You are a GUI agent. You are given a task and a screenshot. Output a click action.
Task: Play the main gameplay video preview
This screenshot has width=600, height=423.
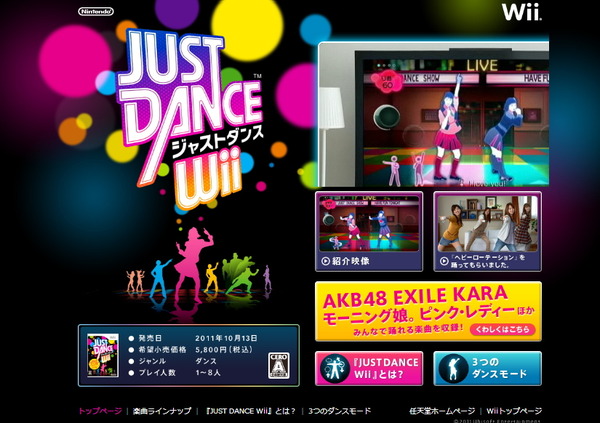point(434,114)
